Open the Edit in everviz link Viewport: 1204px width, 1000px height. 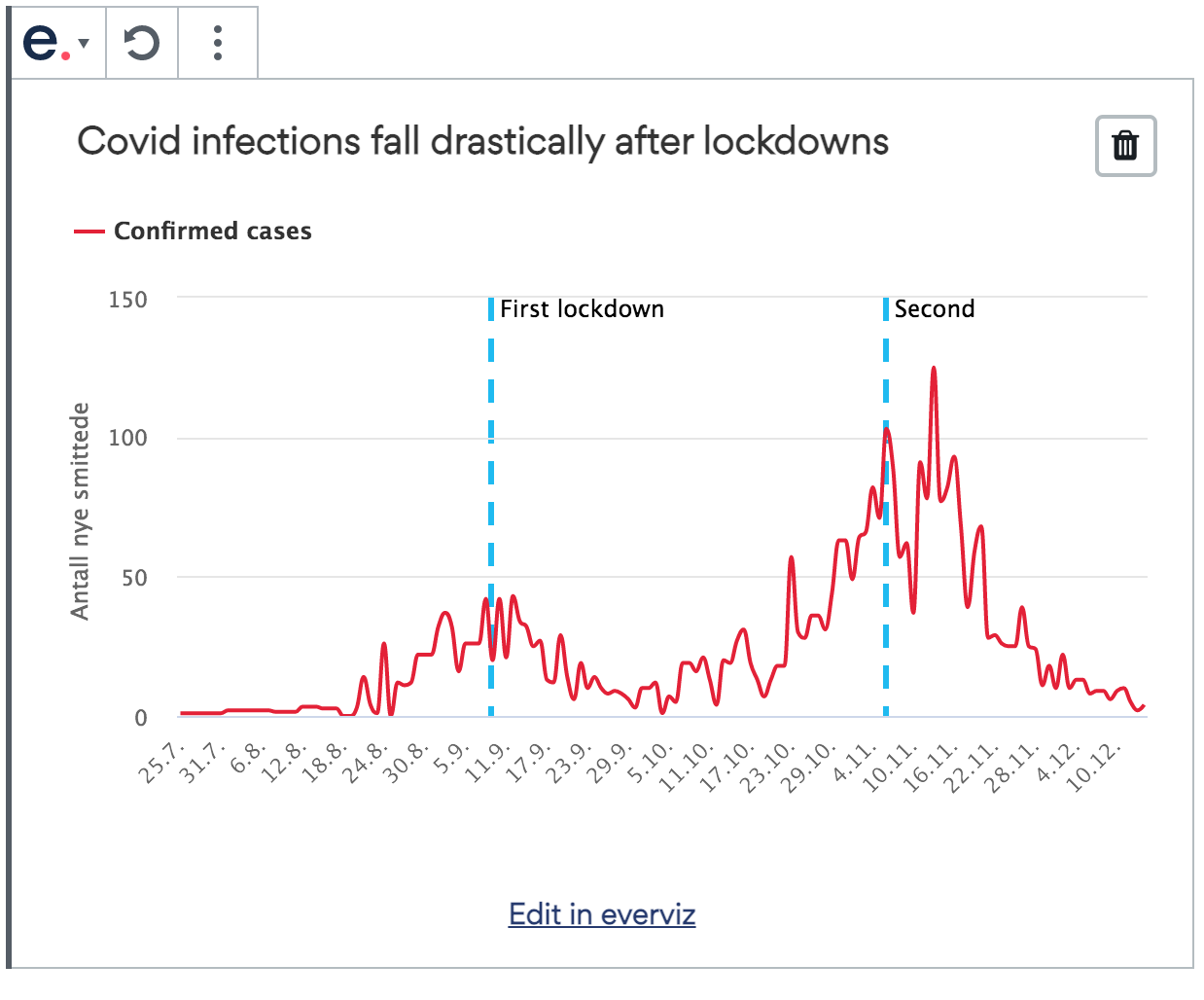pos(602,914)
